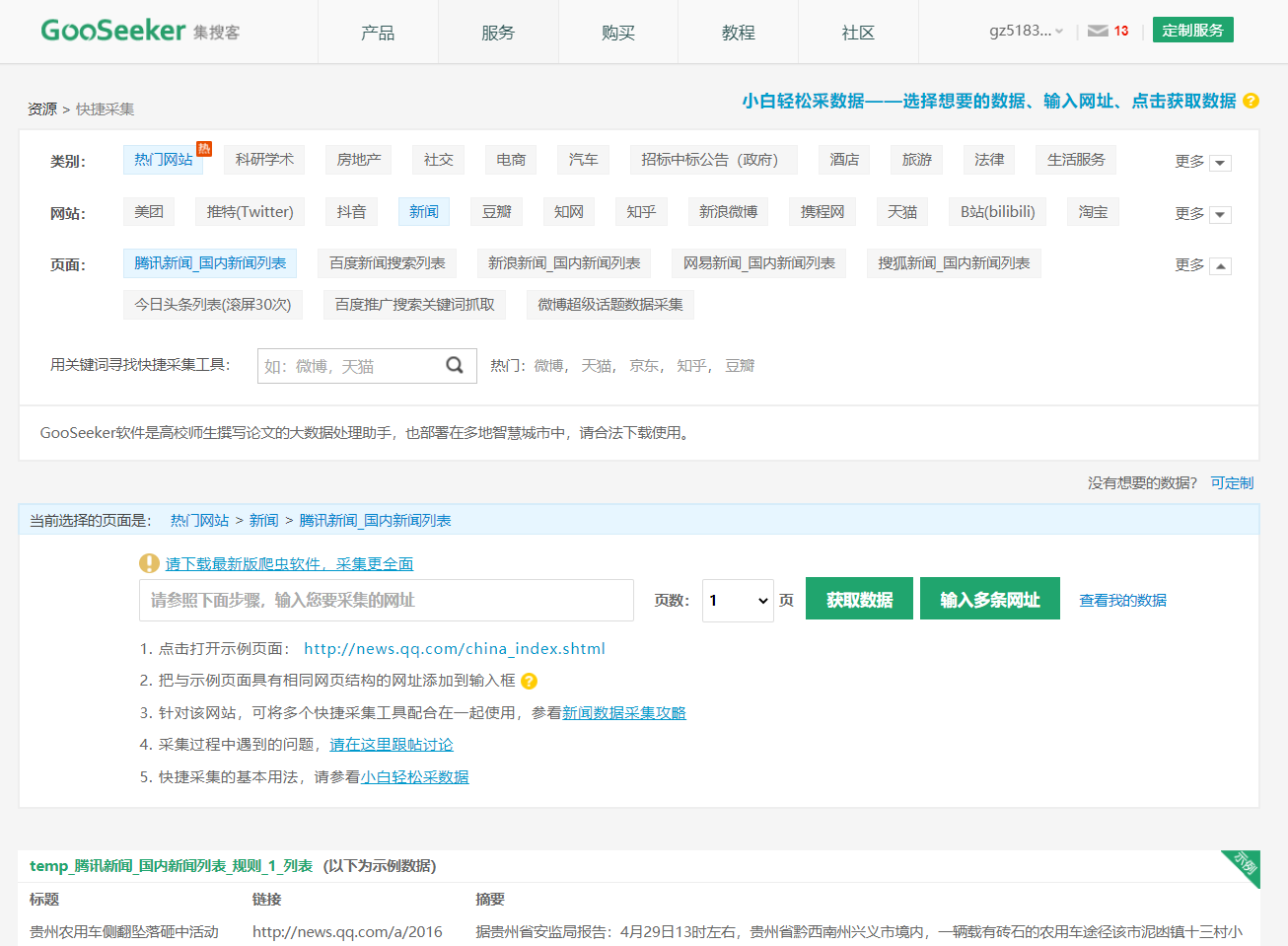Select the 知网 website
1288x946 pixels.
(569, 212)
